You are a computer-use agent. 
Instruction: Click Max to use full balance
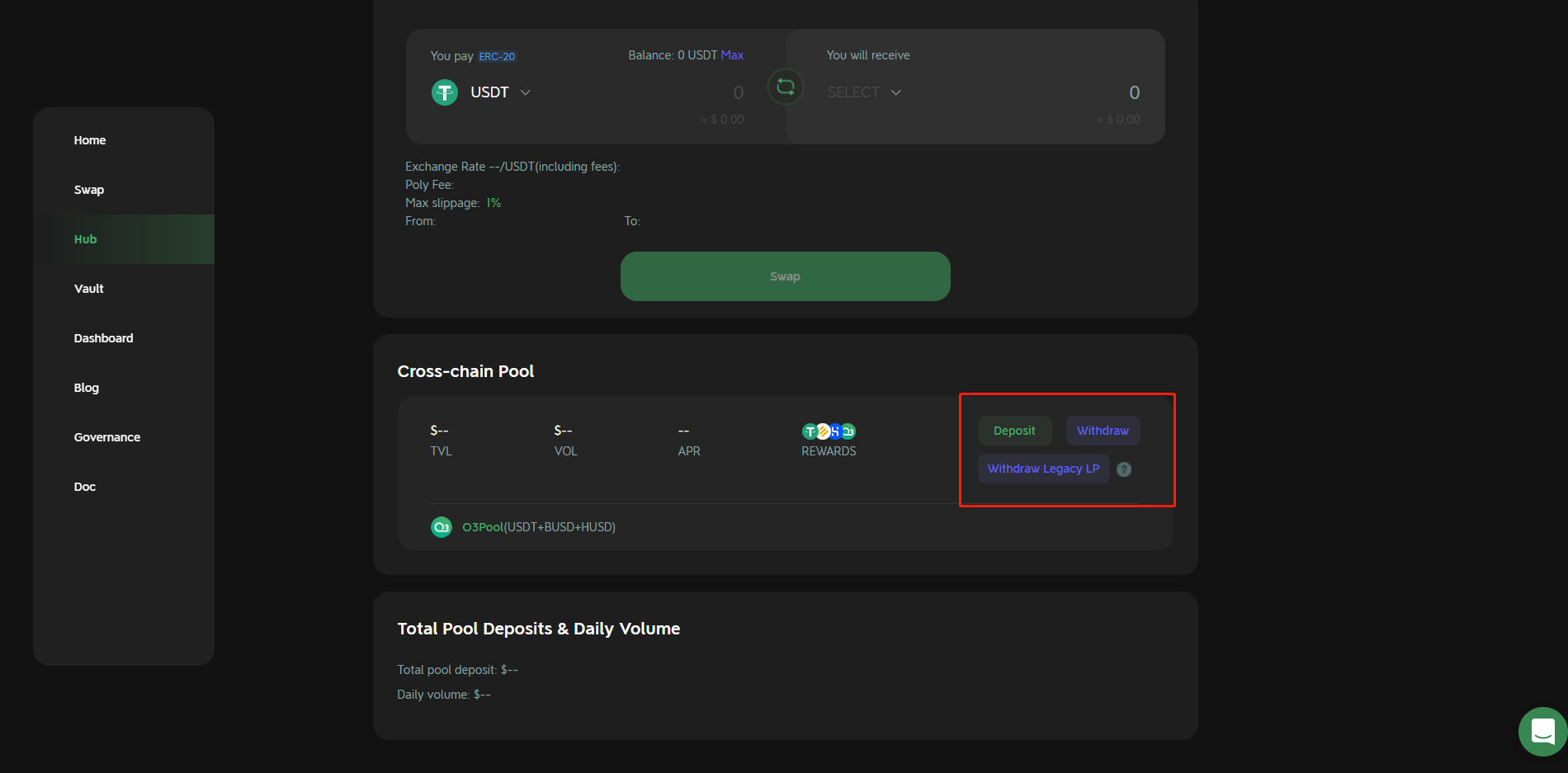click(732, 55)
